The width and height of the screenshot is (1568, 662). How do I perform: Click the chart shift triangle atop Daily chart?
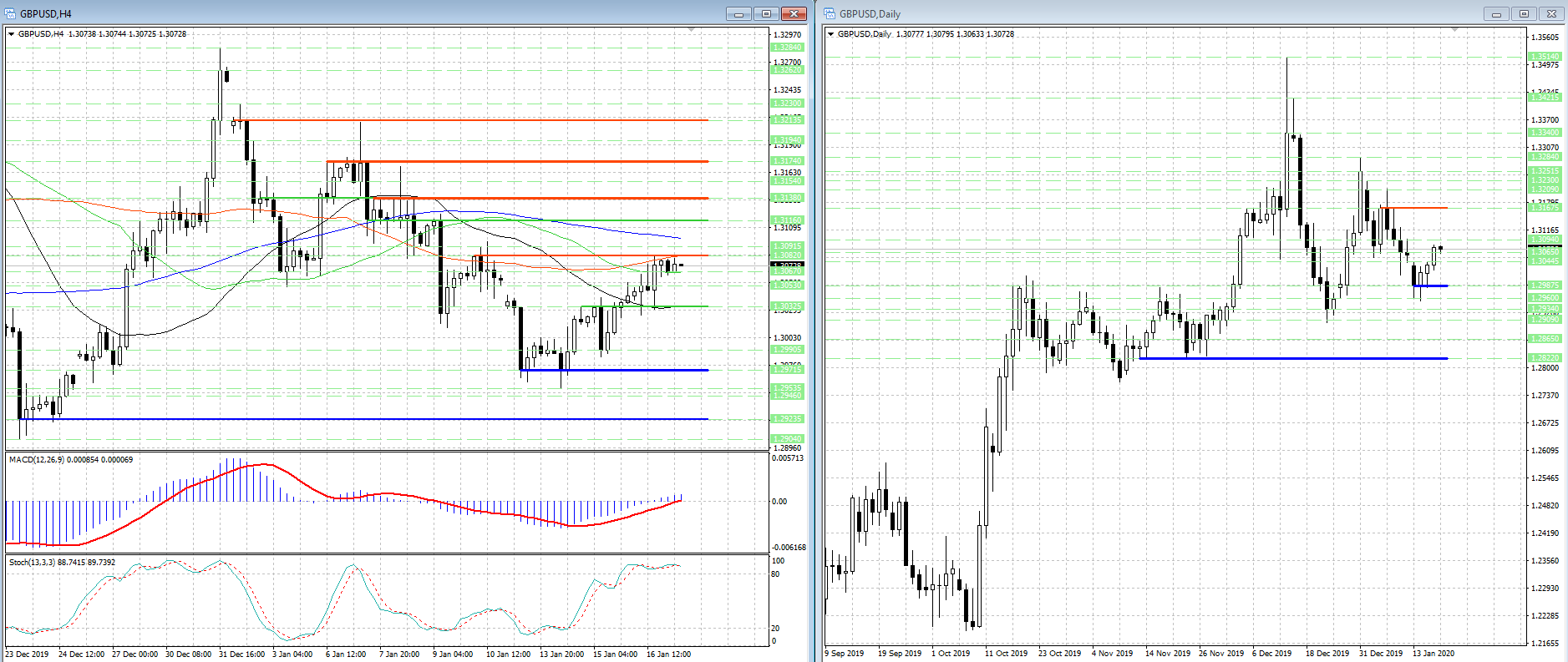click(x=1454, y=30)
